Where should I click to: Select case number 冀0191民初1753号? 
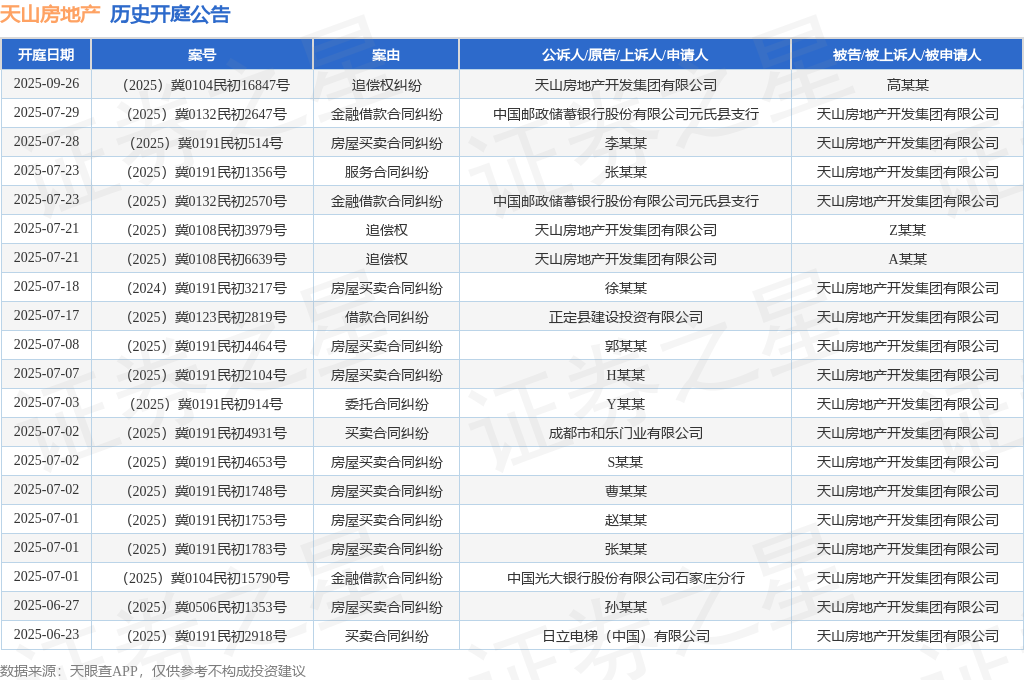206,520
